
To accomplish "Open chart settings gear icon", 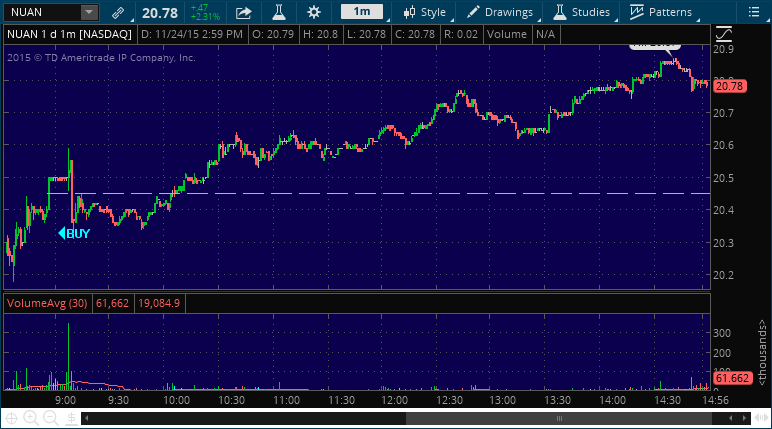I will coord(314,12).
